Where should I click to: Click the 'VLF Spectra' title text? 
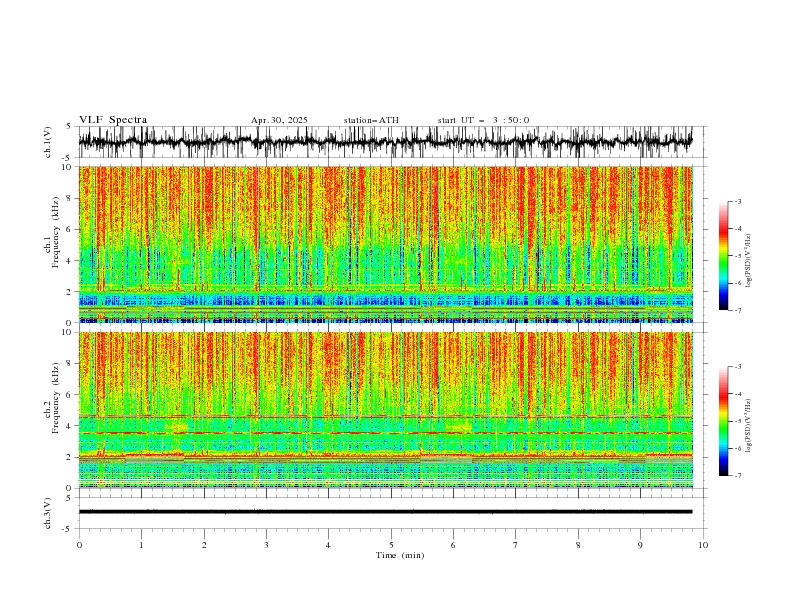(x=113, y=120)
